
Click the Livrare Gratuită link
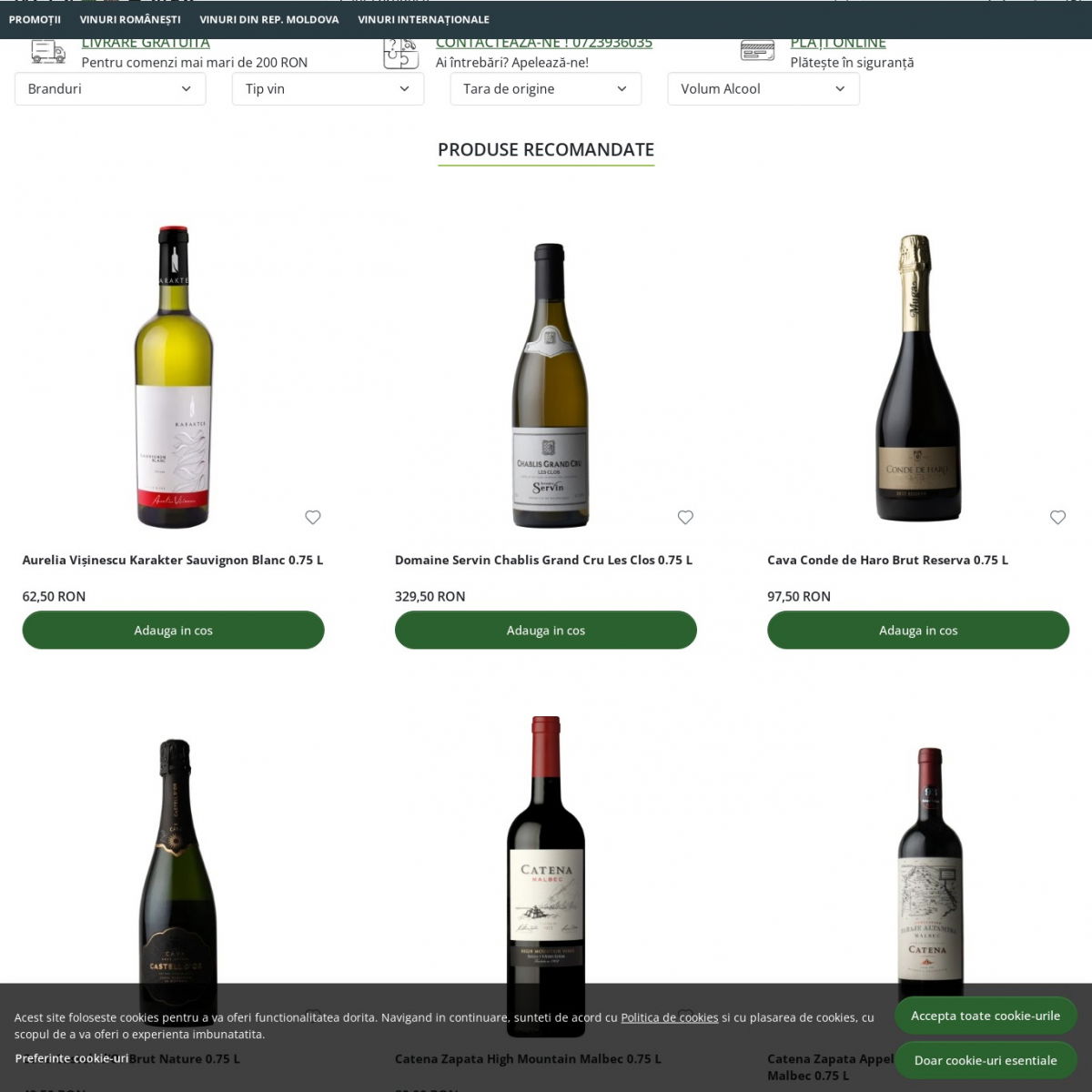(x=146, y=43)
